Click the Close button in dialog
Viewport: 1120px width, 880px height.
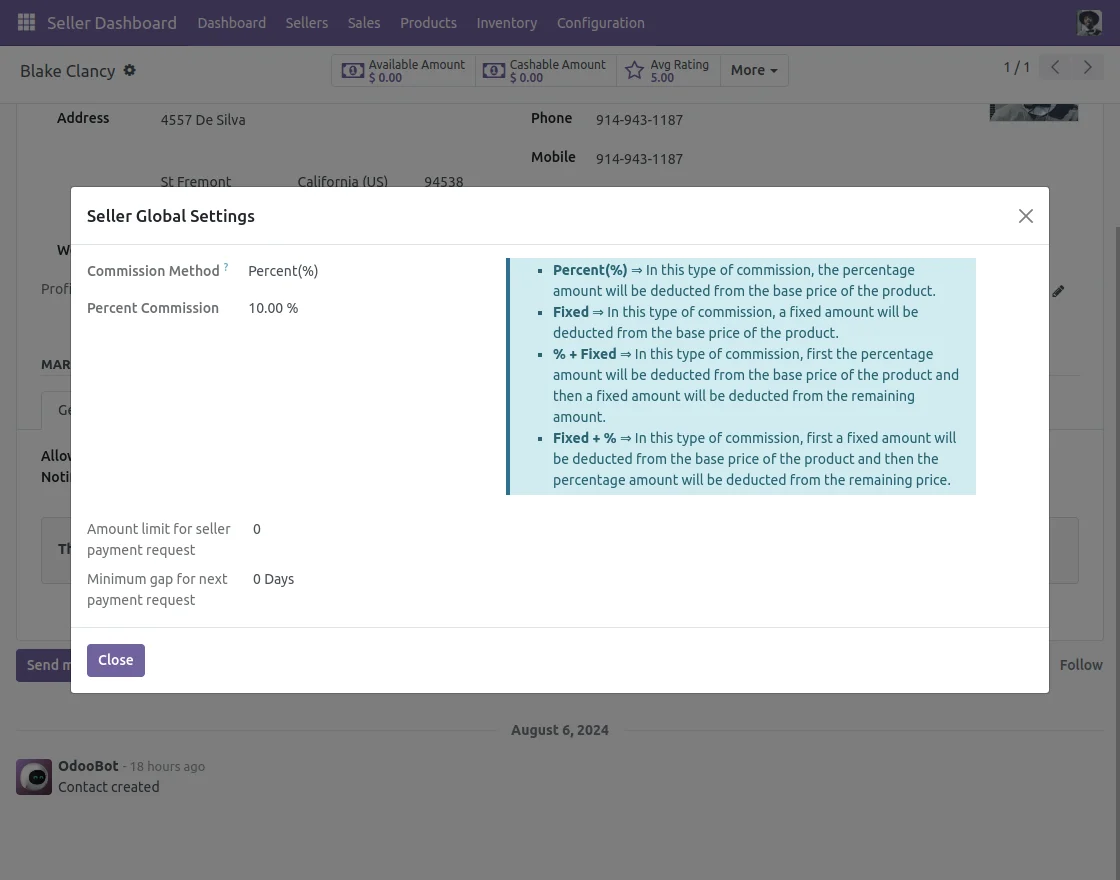[x=116, y=660]
